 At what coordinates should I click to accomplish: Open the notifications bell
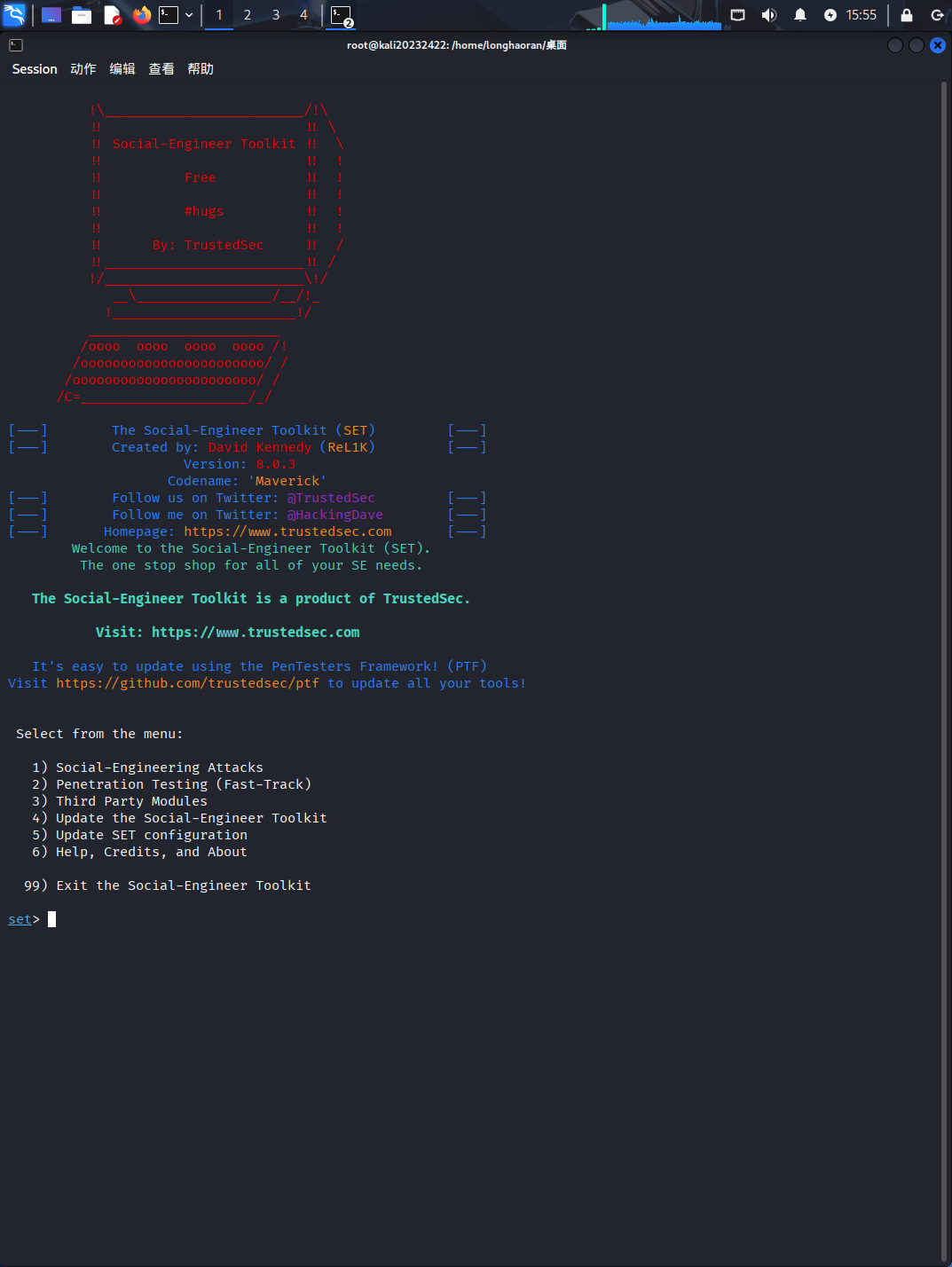point(800,15)
